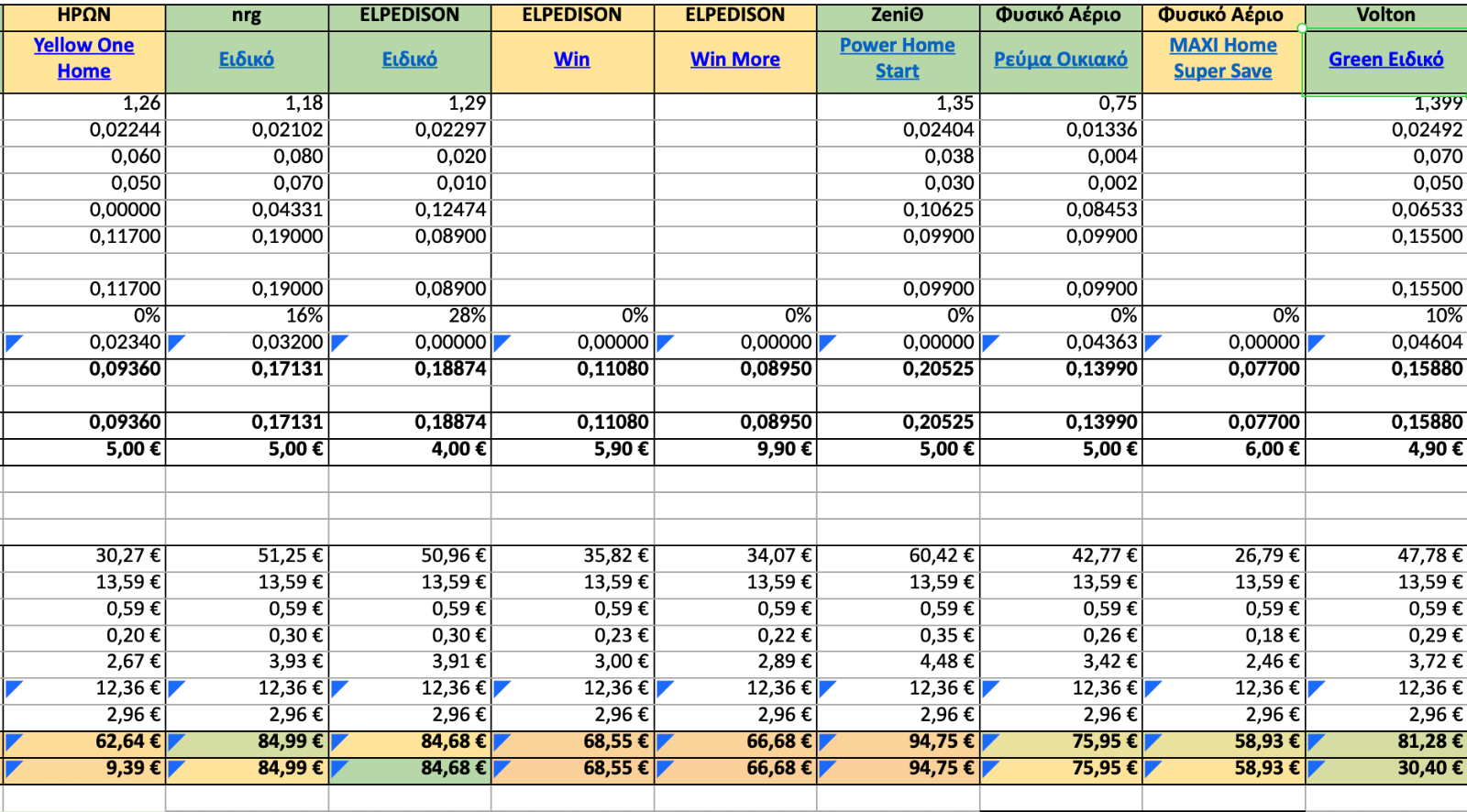Select the cell showing 0,12474
The height and width of the screenshot is (812, 1467).
tap(410, 211)
